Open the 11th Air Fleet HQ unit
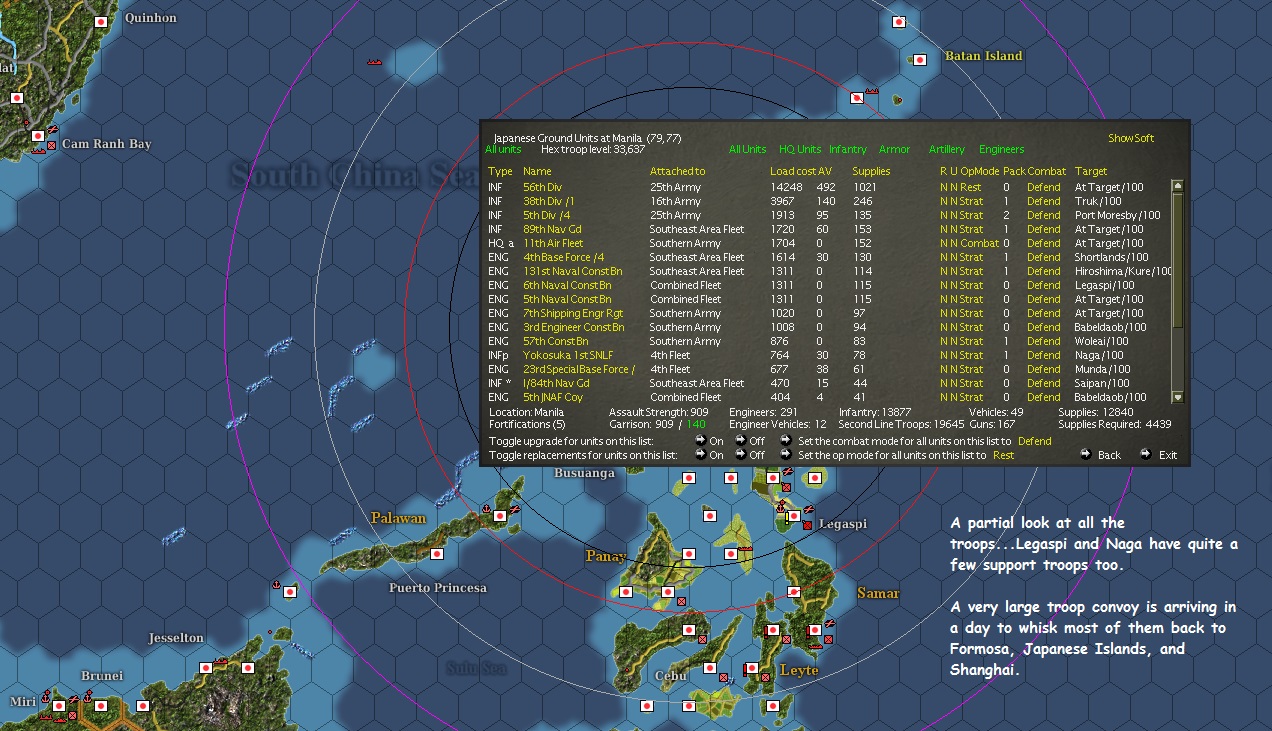The height and width of the screenshot is (731, 1272). point(553,243)
